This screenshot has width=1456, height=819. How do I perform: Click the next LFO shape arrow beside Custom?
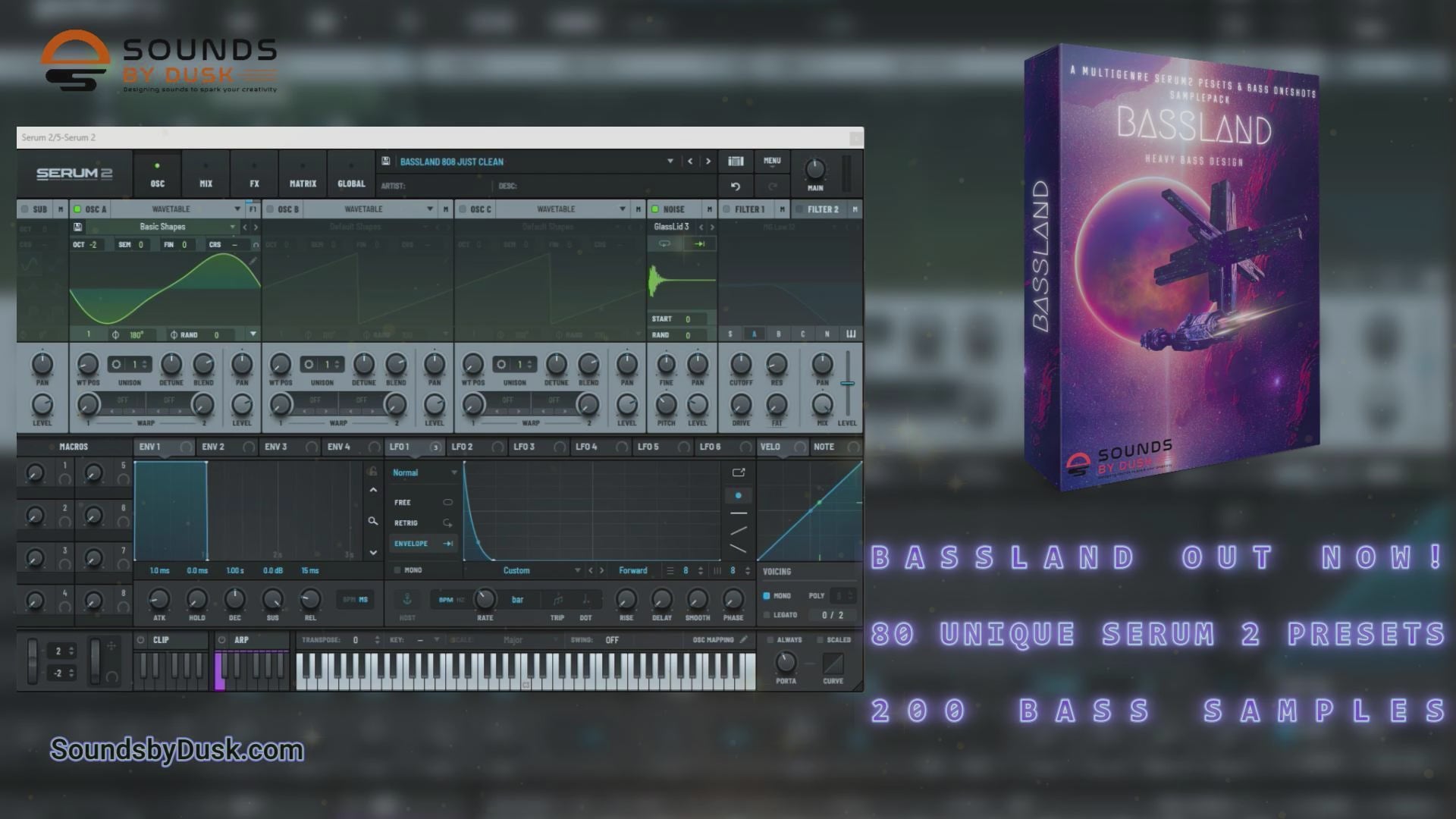[602, 570]
